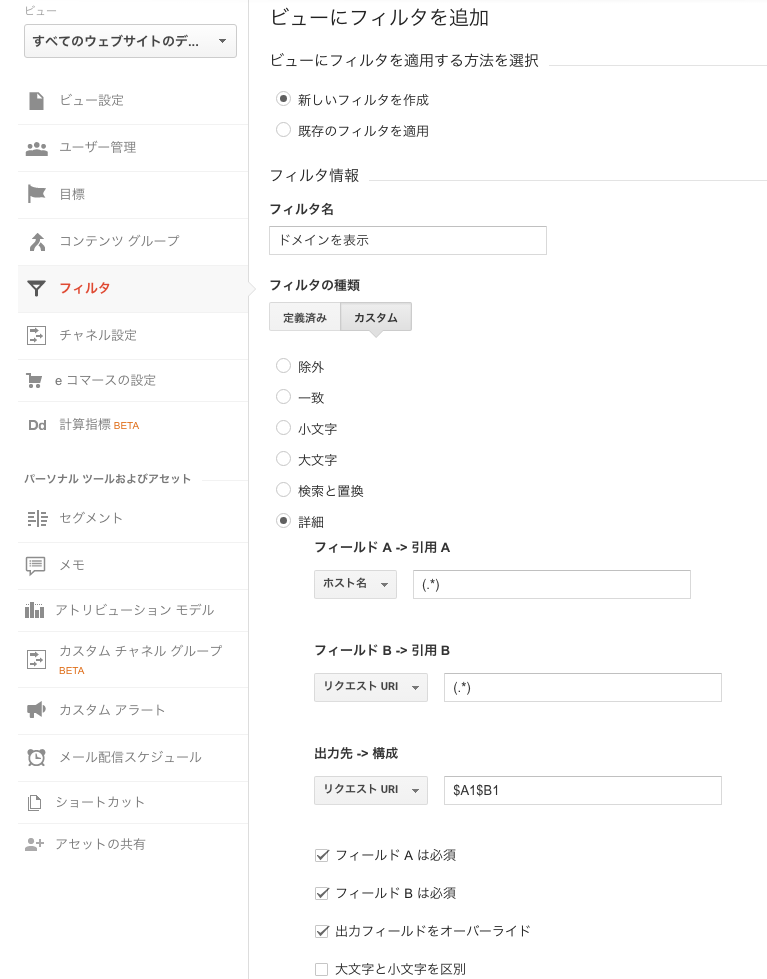This screenshot has width=767, height=979.
Task: Select 既存のフィルタを適用 radio button
Action: tap(284, 130)
